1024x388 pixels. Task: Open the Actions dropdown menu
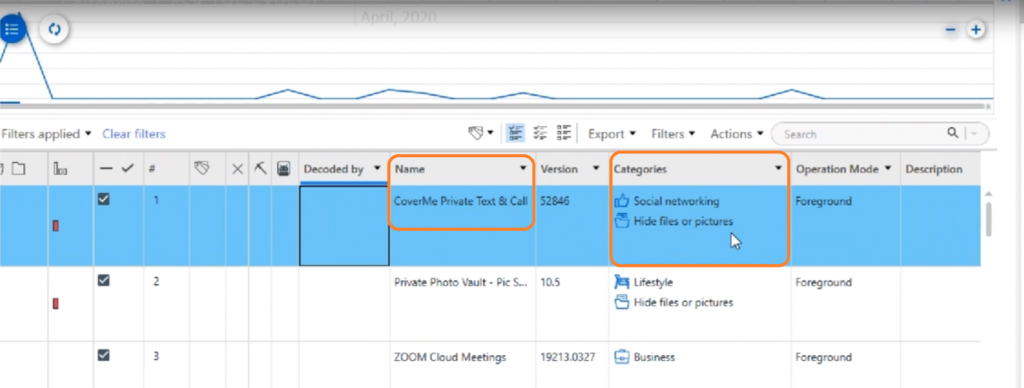pos(737,134)
